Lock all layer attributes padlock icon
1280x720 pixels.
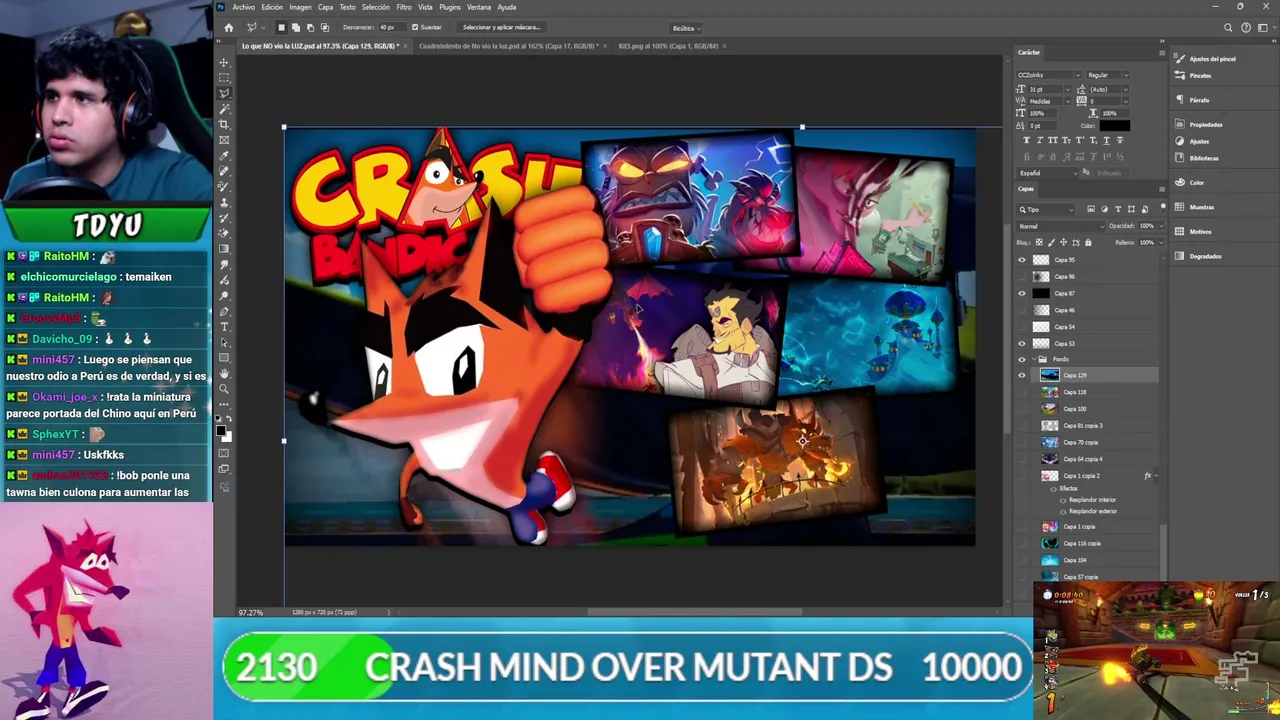[1088, 242]
